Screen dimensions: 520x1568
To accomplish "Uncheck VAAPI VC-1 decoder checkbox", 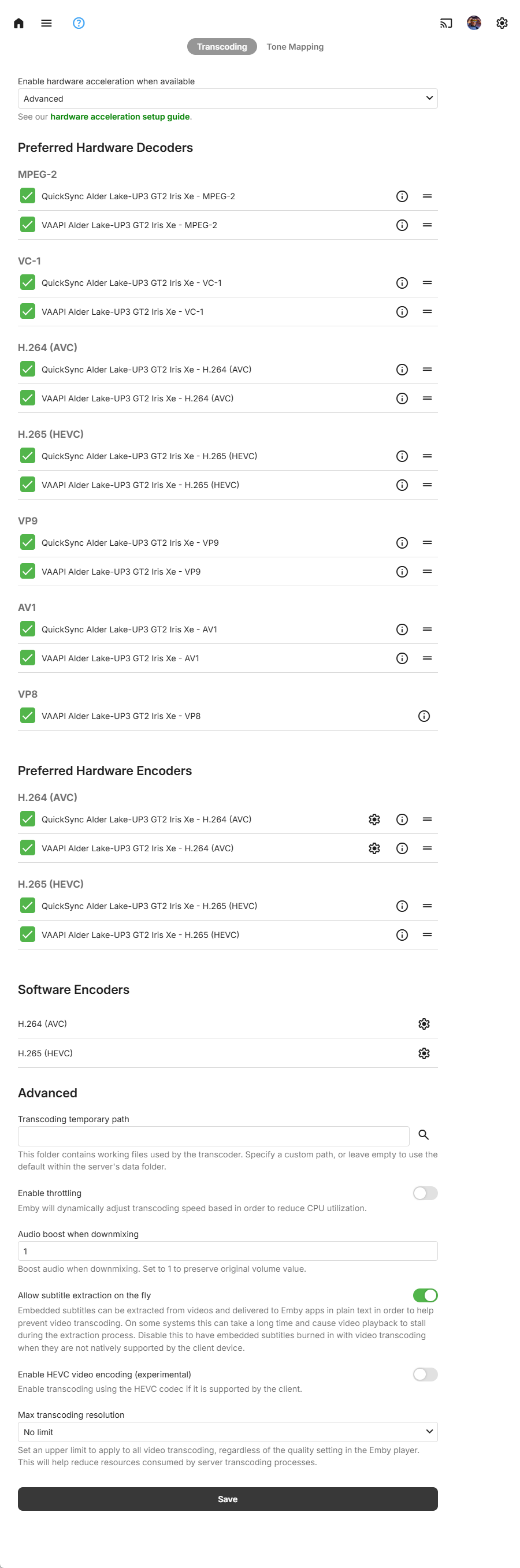I will tap(27, 311).
